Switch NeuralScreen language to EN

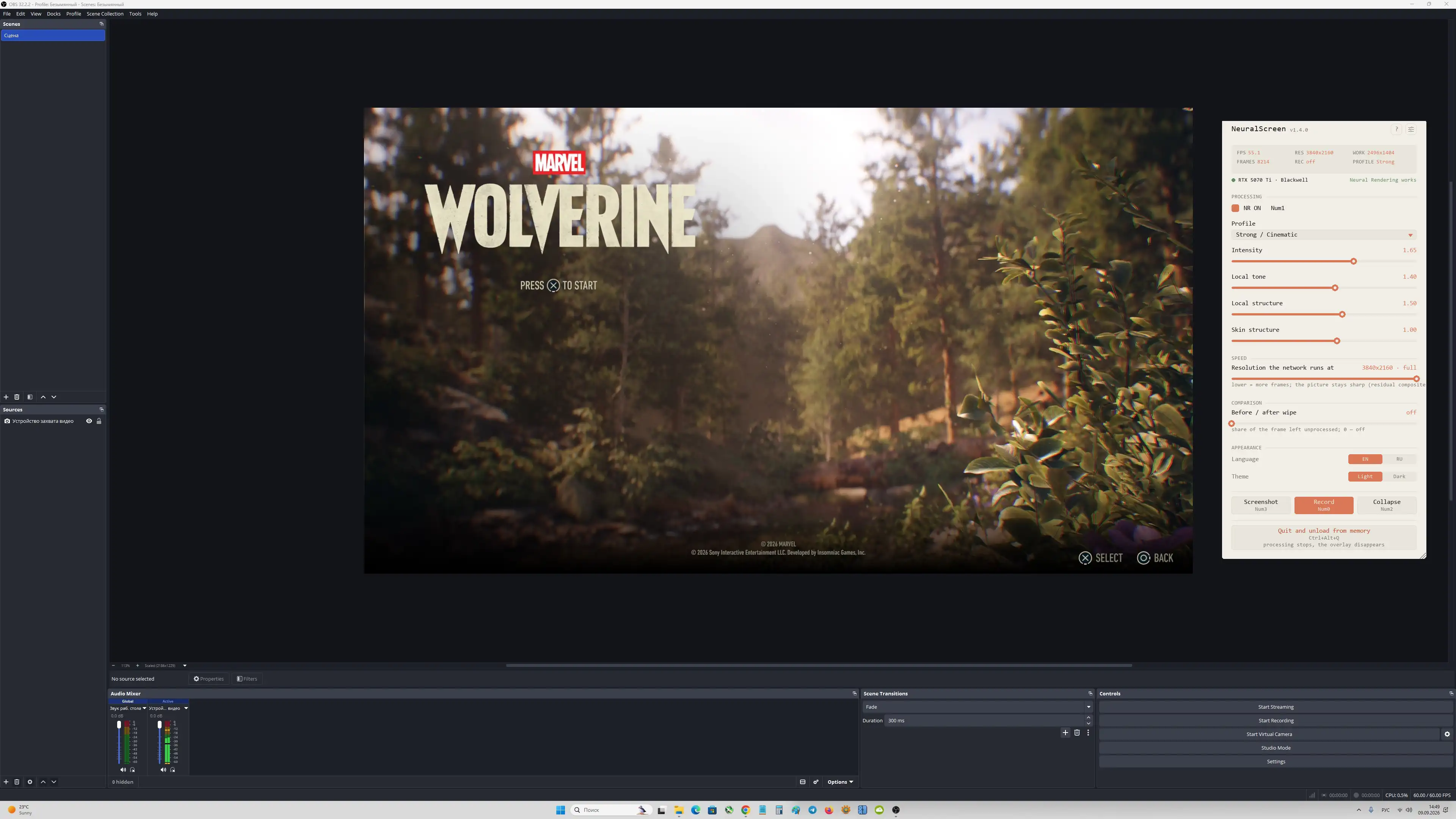(x=1365, y=459)
